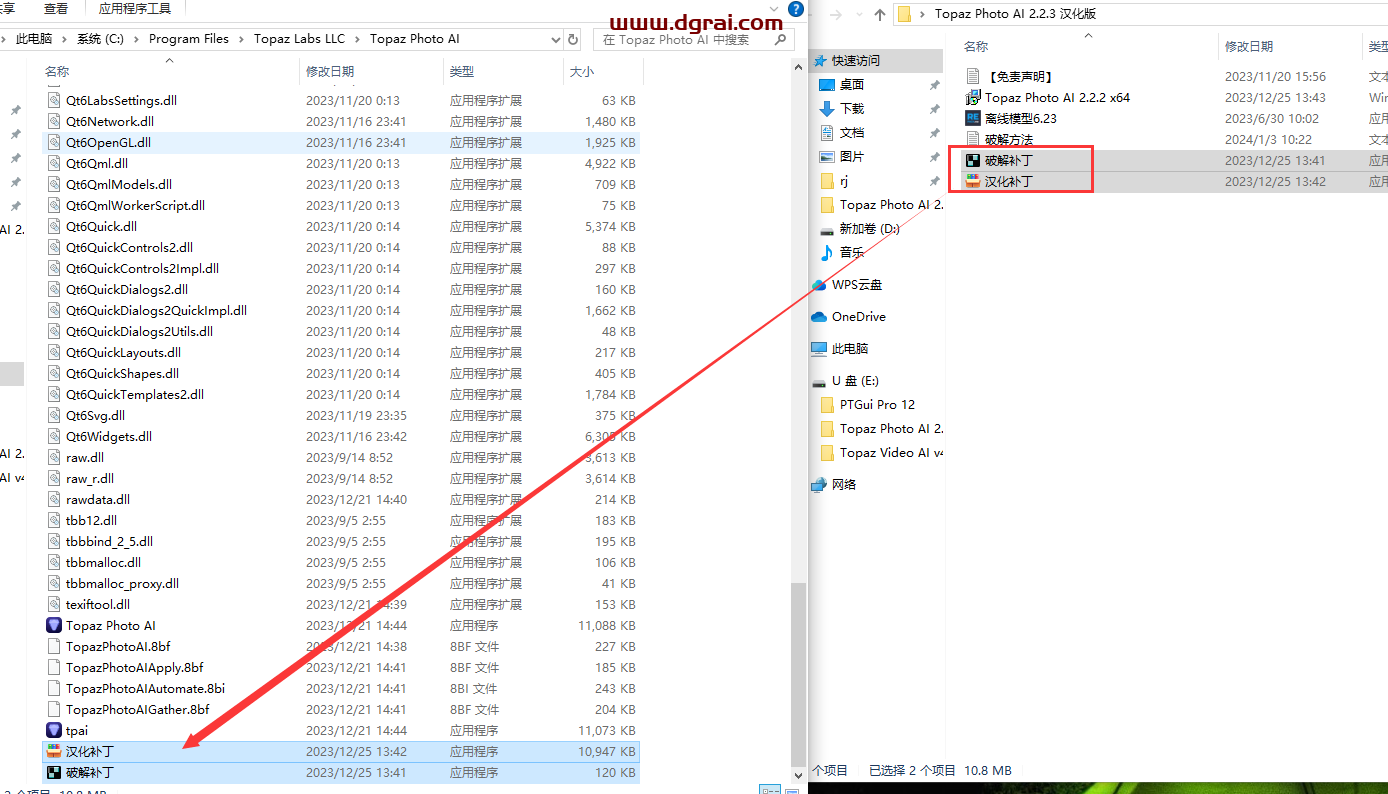Open PTGui Pro 12 folder in navigation tree

point(877,405)
